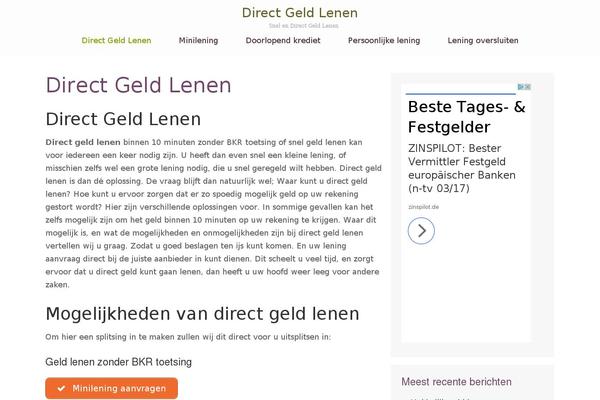Image resolution: width=600 pixels, height=400 pixels.
Task: Click the ZINSPILOT ad description text
Action: click(x=461, y=168)
